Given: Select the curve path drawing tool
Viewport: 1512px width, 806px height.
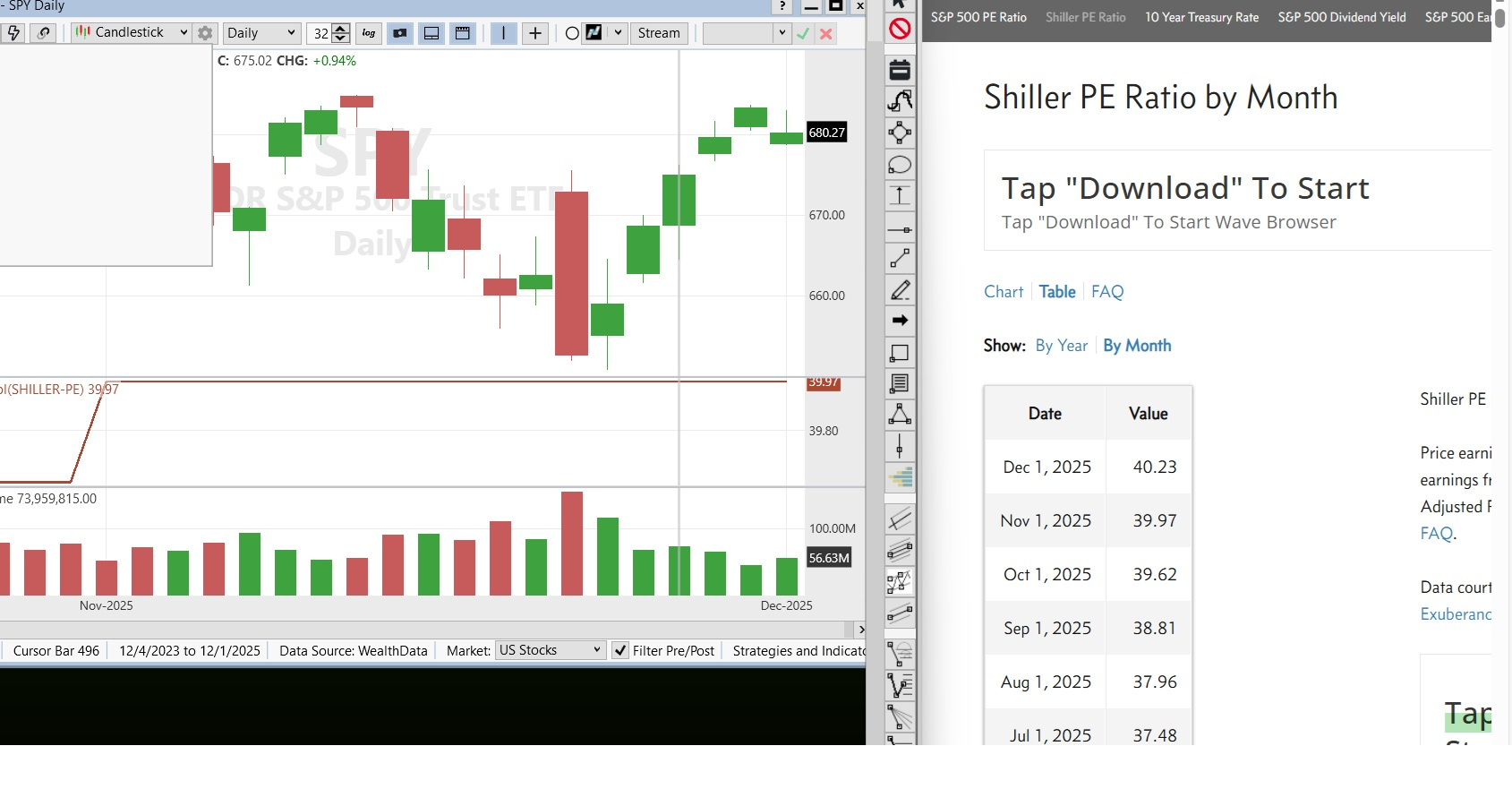Looking at the screenshot, I should click(900, 100).
